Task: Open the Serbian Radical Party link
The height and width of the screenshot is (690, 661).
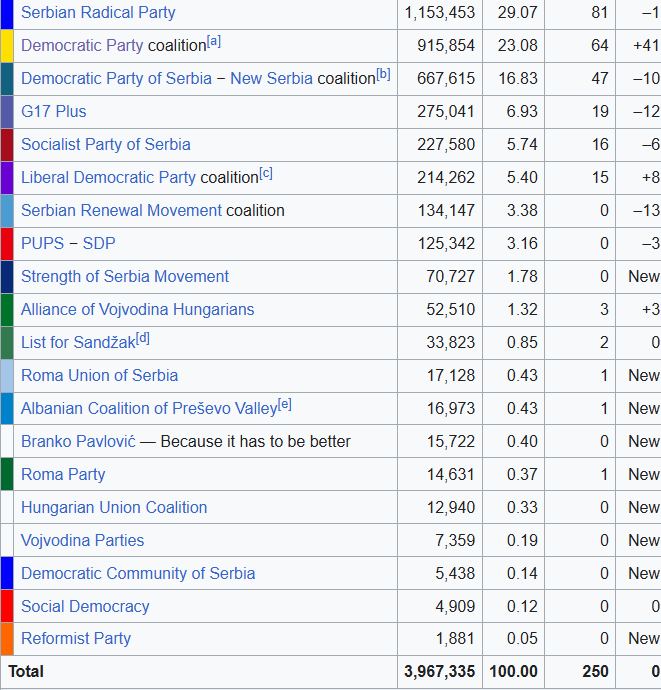Action: [98, 13]
